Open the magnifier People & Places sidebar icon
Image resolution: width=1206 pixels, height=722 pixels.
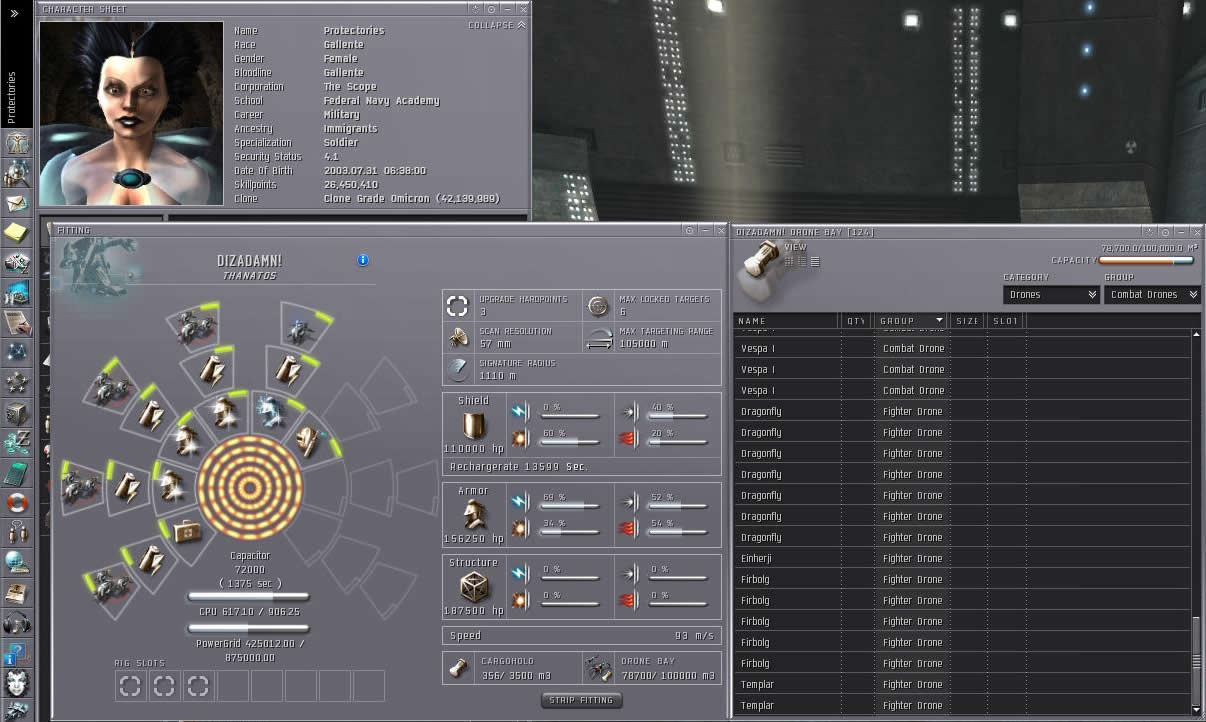pos(17,174)
